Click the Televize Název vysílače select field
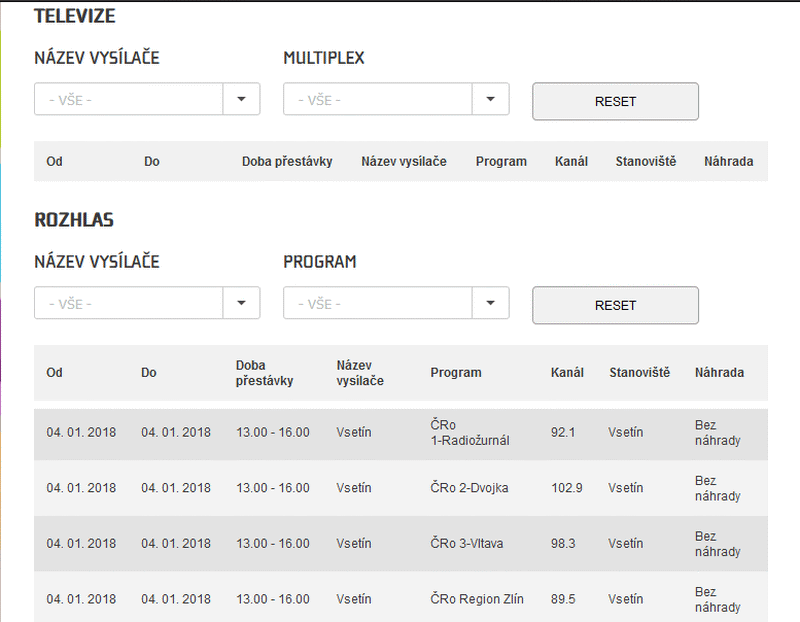800x622 pixels. [128, 99]
